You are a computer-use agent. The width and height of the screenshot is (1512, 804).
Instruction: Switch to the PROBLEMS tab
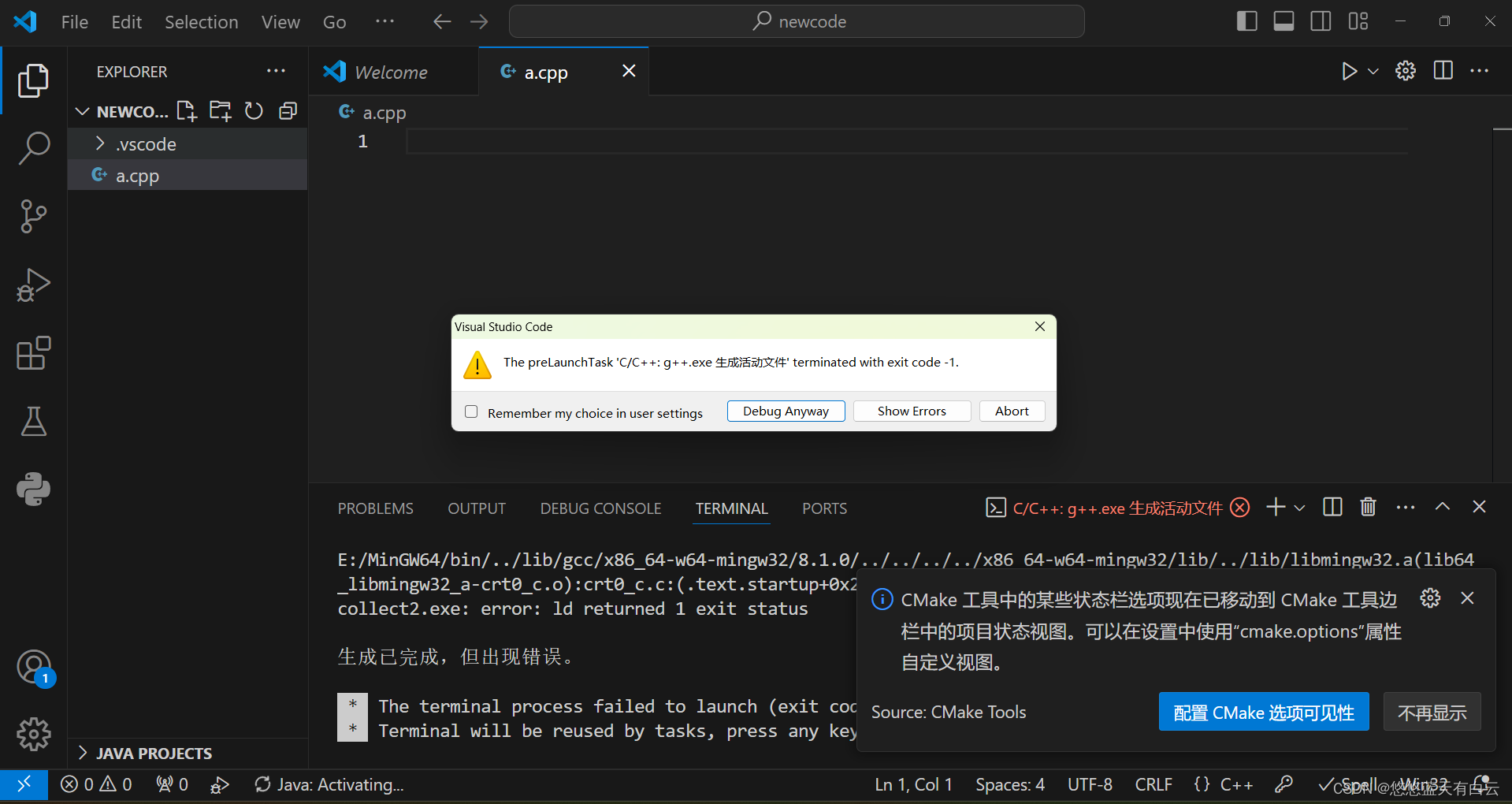(x=375, y=508)
